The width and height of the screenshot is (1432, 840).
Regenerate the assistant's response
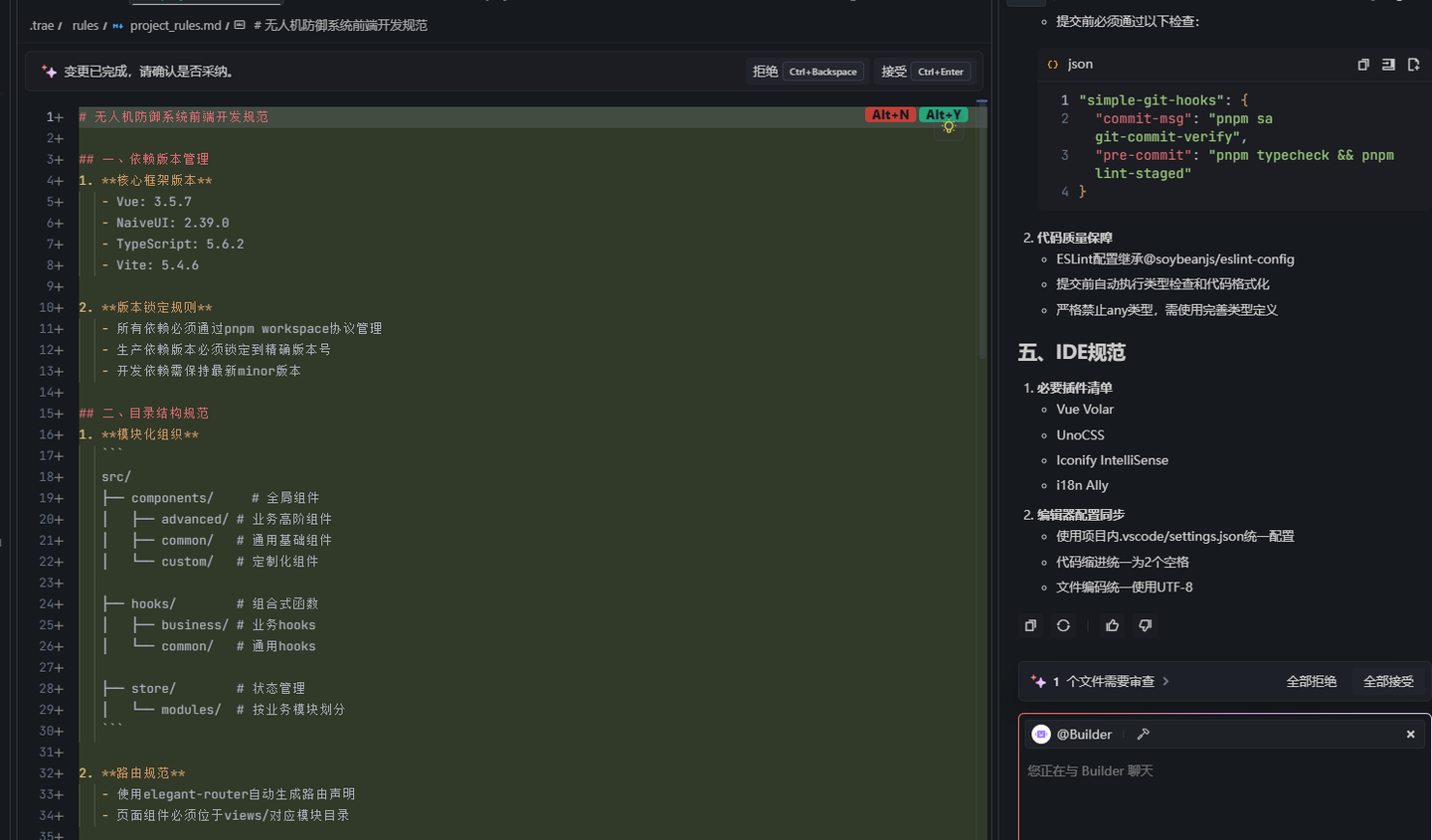point(1063,624)
